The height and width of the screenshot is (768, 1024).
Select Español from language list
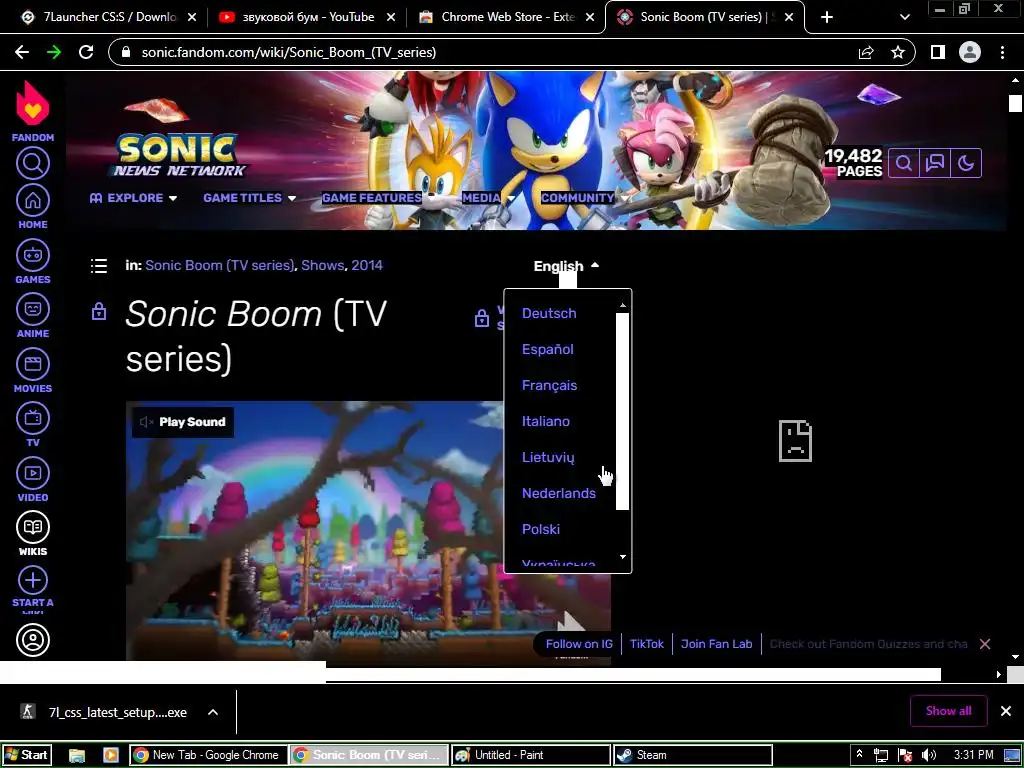tap(547, 349)
